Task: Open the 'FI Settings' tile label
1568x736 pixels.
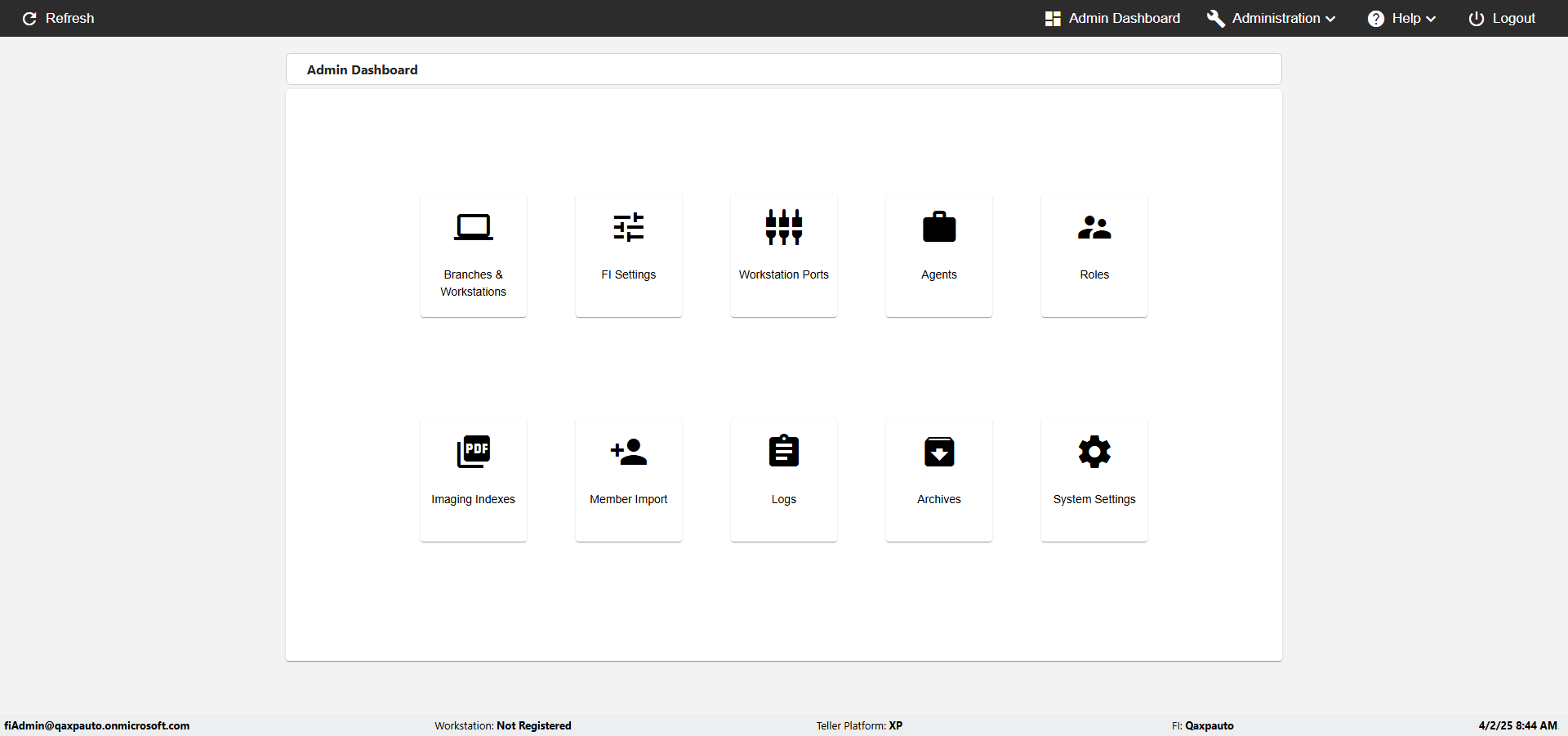Action: pyautogui.click(x=629, y=274)
